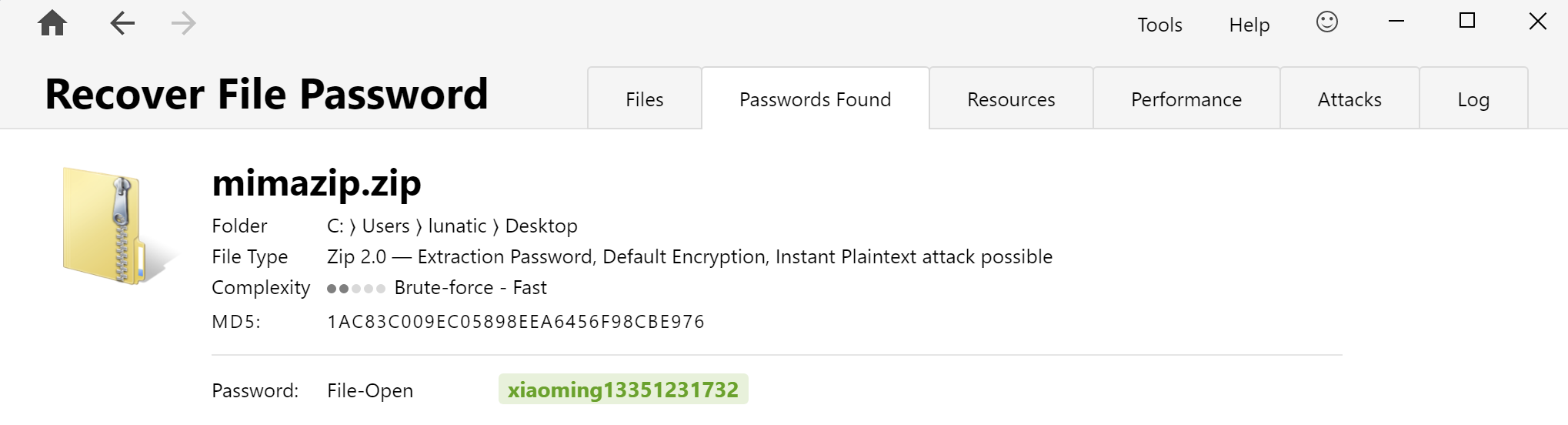Open the Help menu
This screenshot has height=425, width=1568.
click(x=1249, y=25)
